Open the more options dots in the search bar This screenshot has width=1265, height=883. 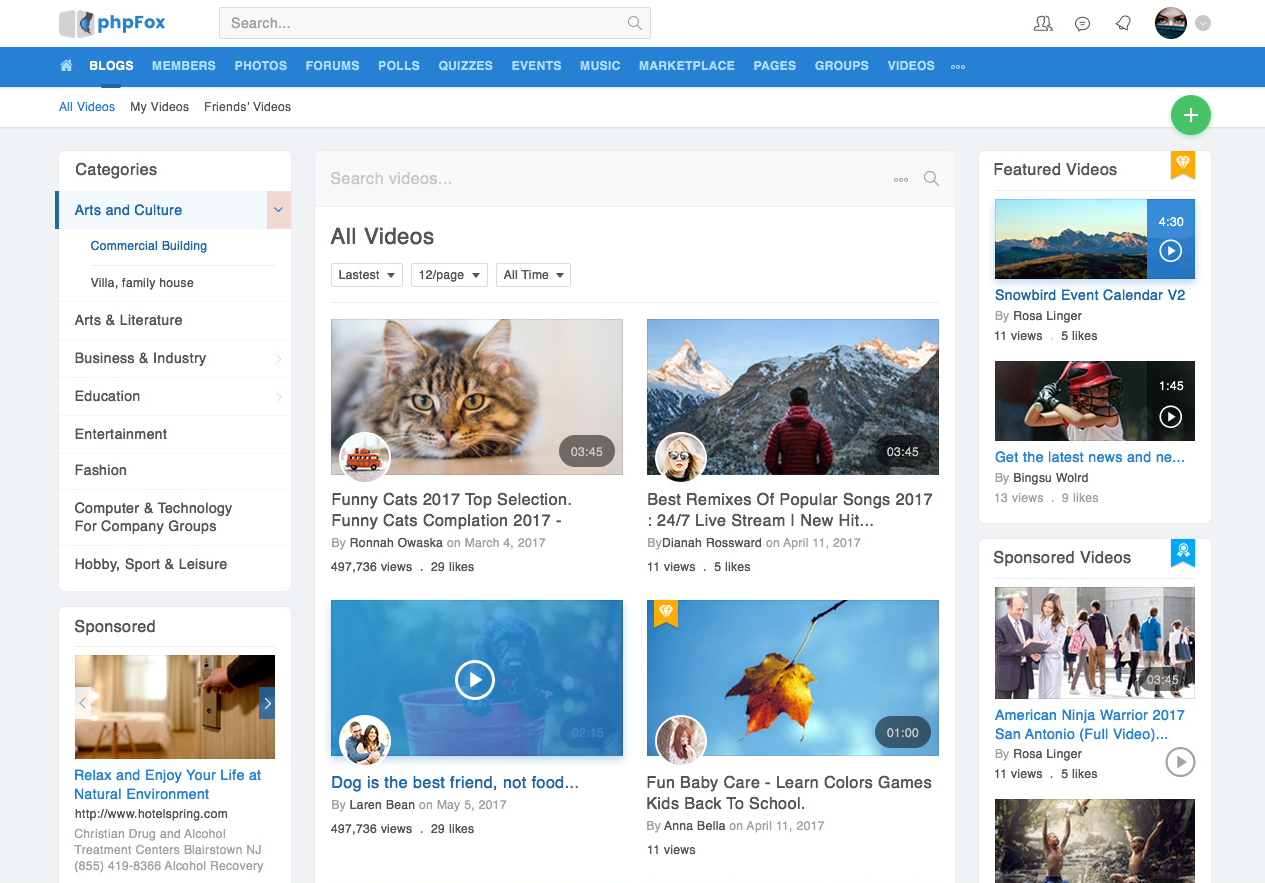click(x=900, y=179)
